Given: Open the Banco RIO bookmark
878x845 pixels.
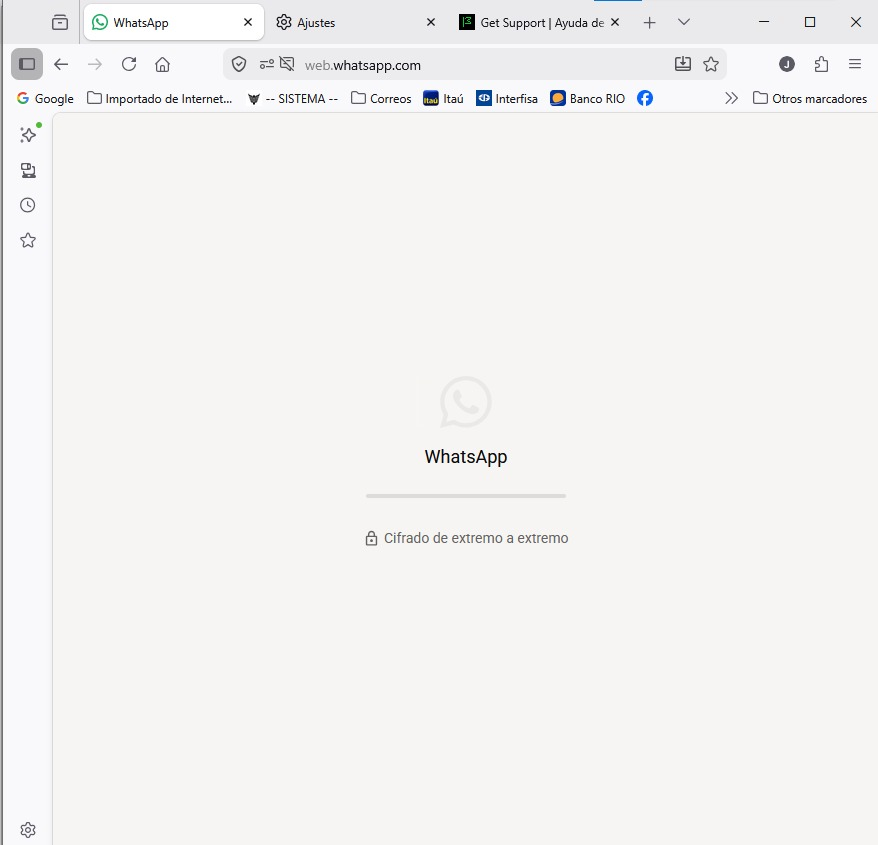Looking at the screenshot, I should pos(587,99).
